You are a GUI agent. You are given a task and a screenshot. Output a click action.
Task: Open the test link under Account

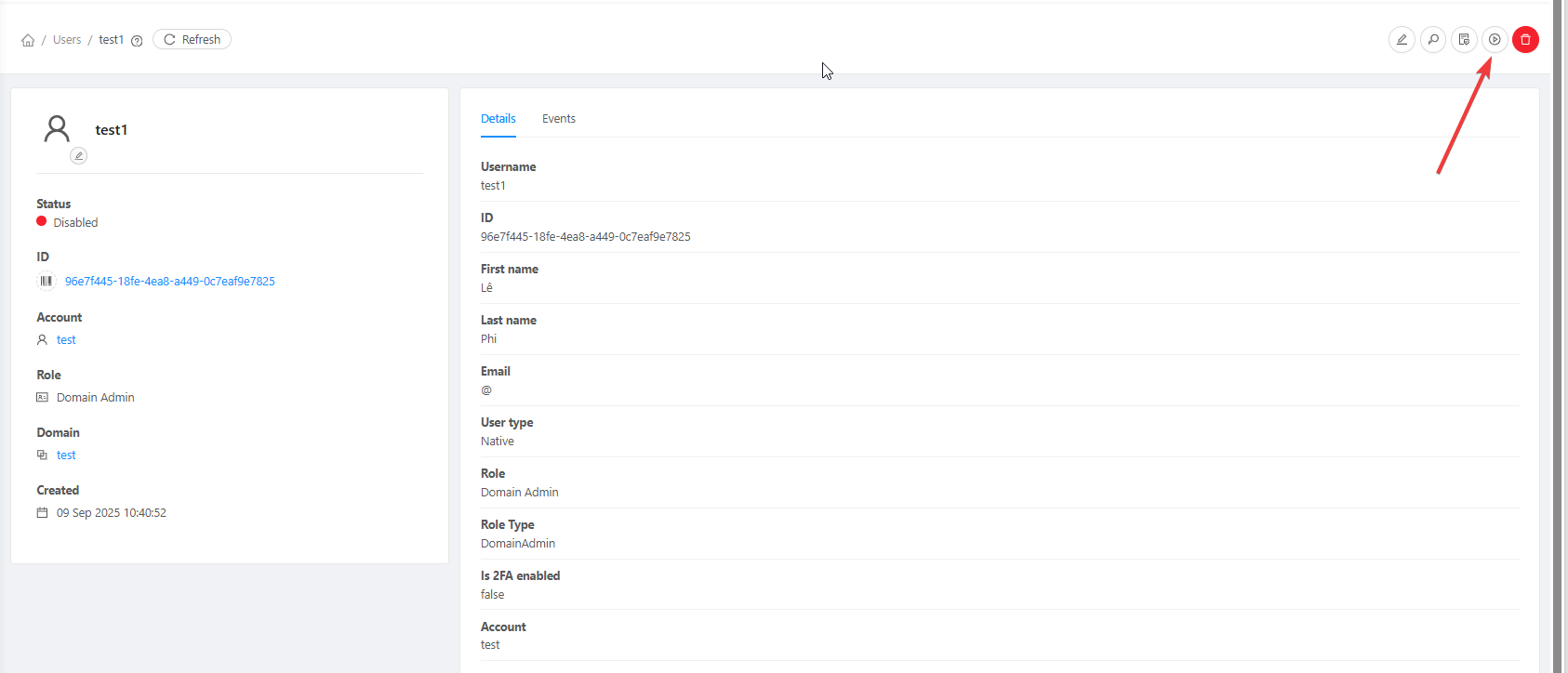pos(66,340)
